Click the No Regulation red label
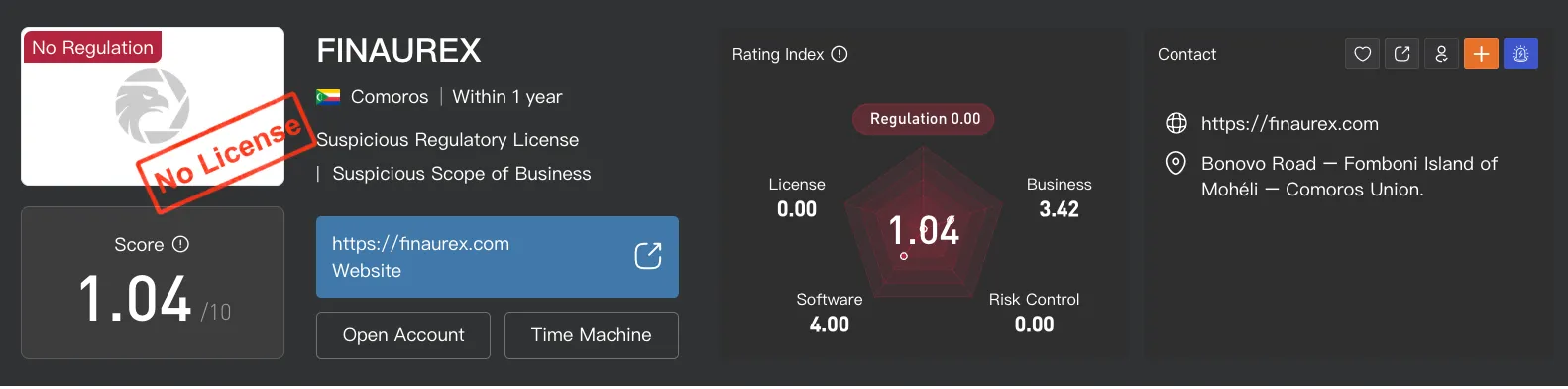This screenshot has width=1568, height=389. tap(92, 47)
